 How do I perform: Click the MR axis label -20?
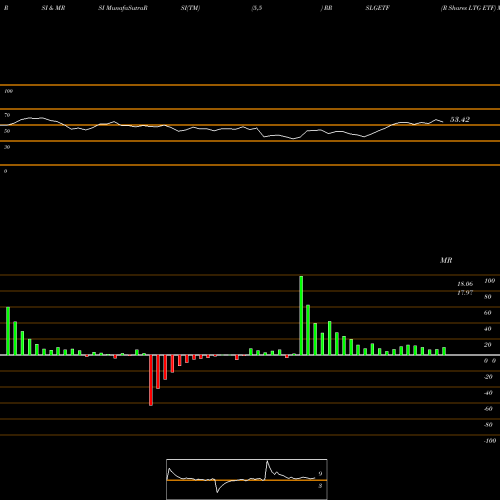pos(488,377)
